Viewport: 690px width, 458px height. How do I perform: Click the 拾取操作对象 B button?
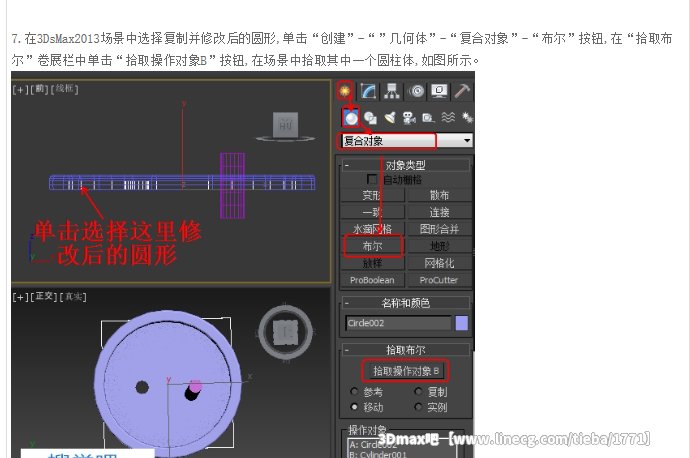[405, 371]
